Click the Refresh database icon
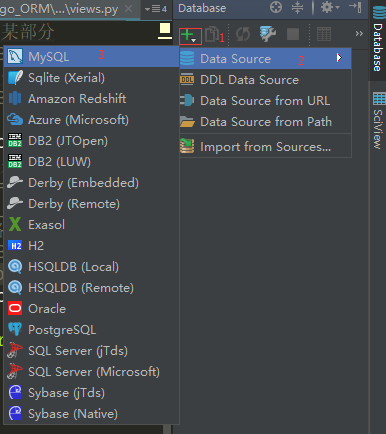 [243, 34]
